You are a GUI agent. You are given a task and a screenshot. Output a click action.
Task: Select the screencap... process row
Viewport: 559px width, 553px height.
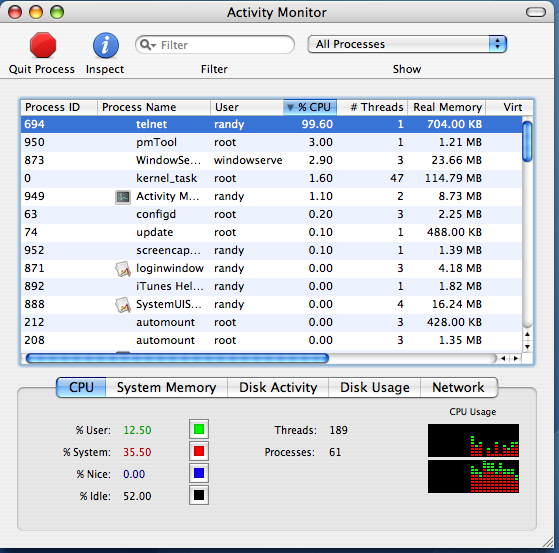click(271, 251)
